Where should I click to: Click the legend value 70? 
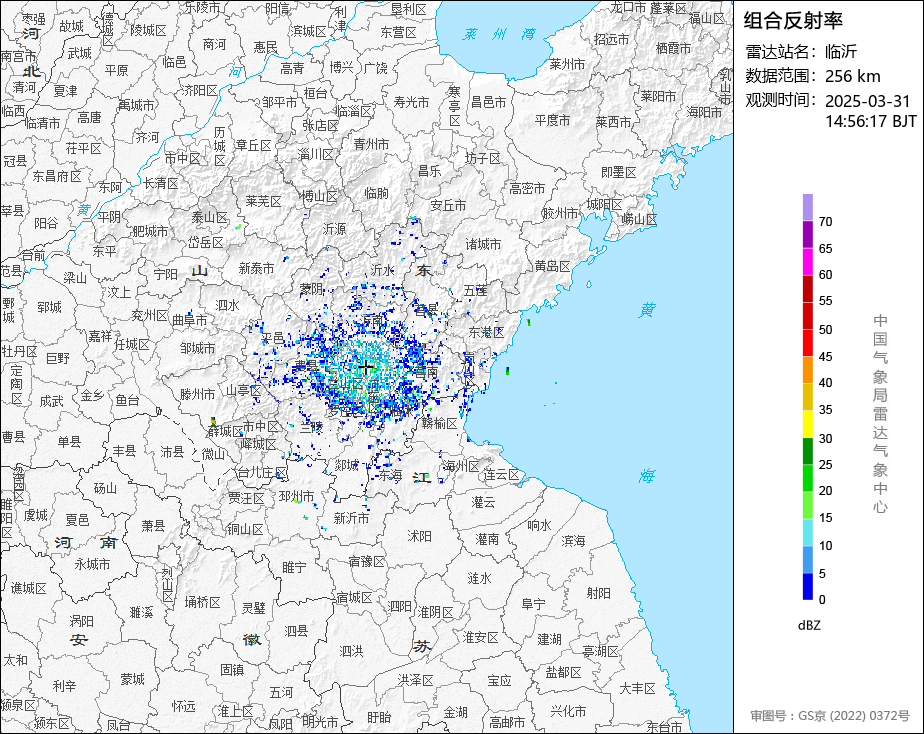pos(826,222)
